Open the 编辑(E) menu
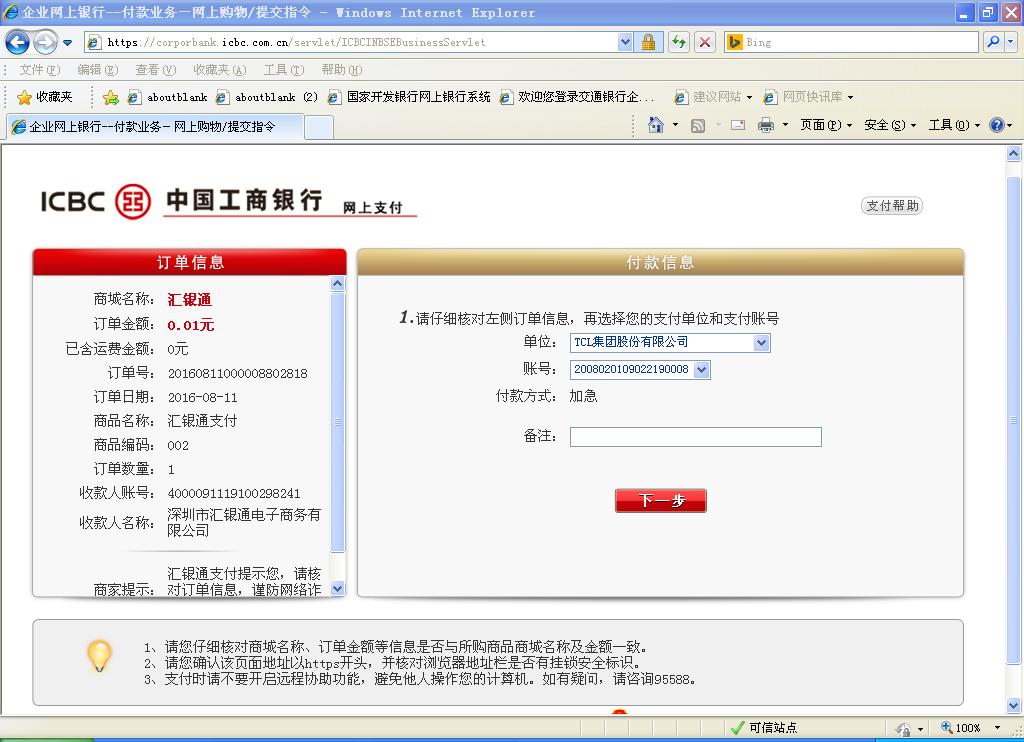The width and height of the screenshot is (1024, 742). tap(97, 70)
